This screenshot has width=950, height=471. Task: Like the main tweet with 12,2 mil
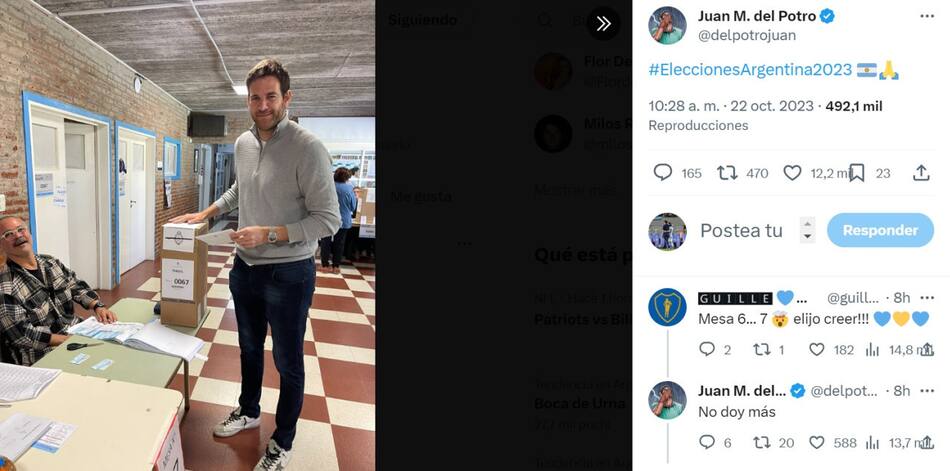792,173
